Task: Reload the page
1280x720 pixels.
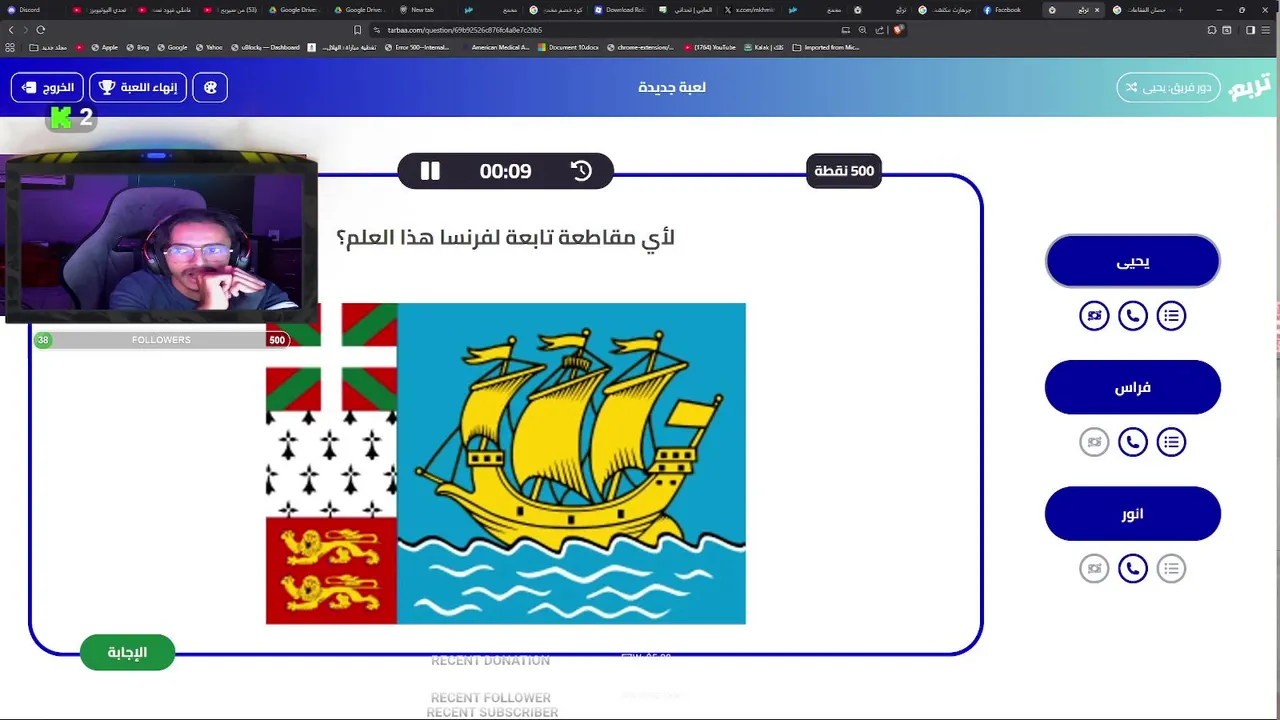Action: (x=41, y=30)
